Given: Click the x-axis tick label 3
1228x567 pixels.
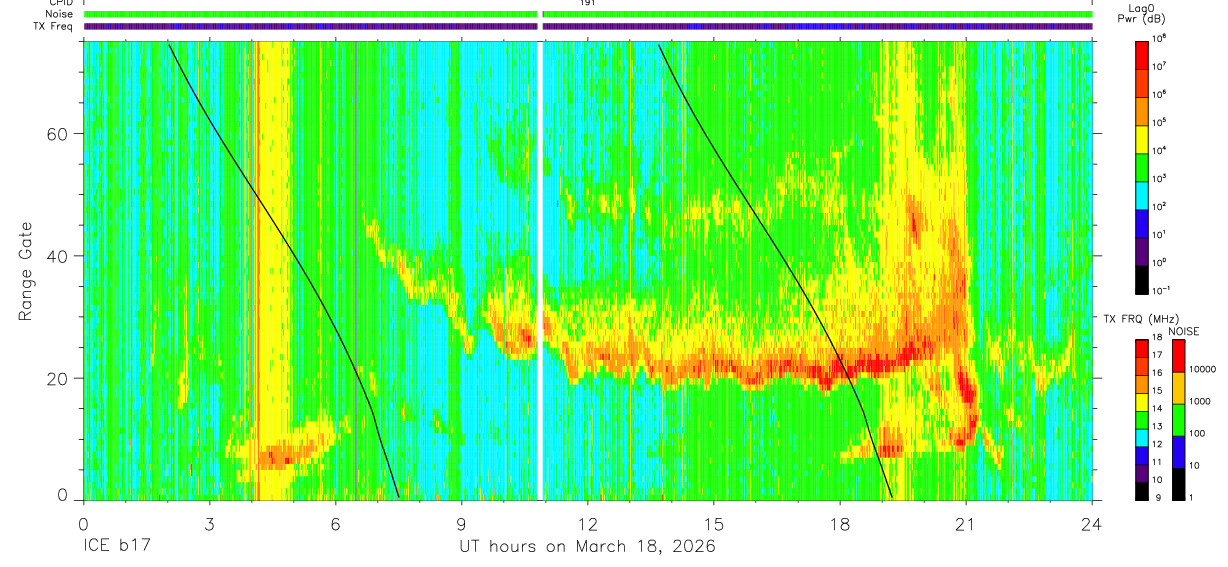Looking at the screenshot, I should click(209, 523).
